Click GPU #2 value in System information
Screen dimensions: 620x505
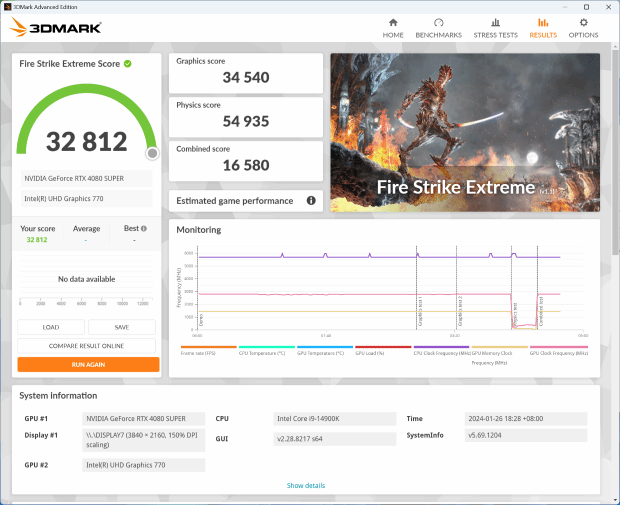tap(144, 465)
